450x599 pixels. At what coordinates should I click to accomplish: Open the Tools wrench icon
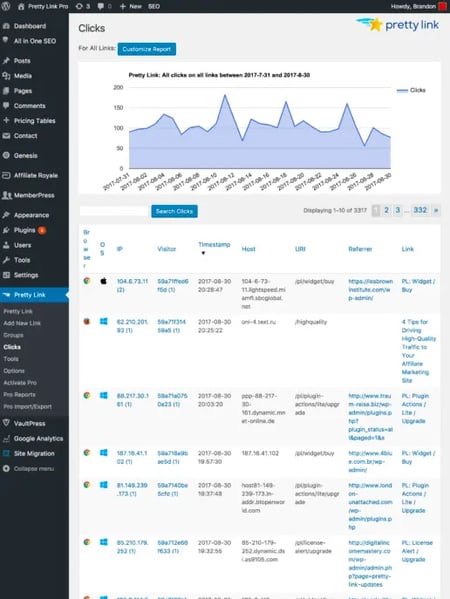pos(6,260)
